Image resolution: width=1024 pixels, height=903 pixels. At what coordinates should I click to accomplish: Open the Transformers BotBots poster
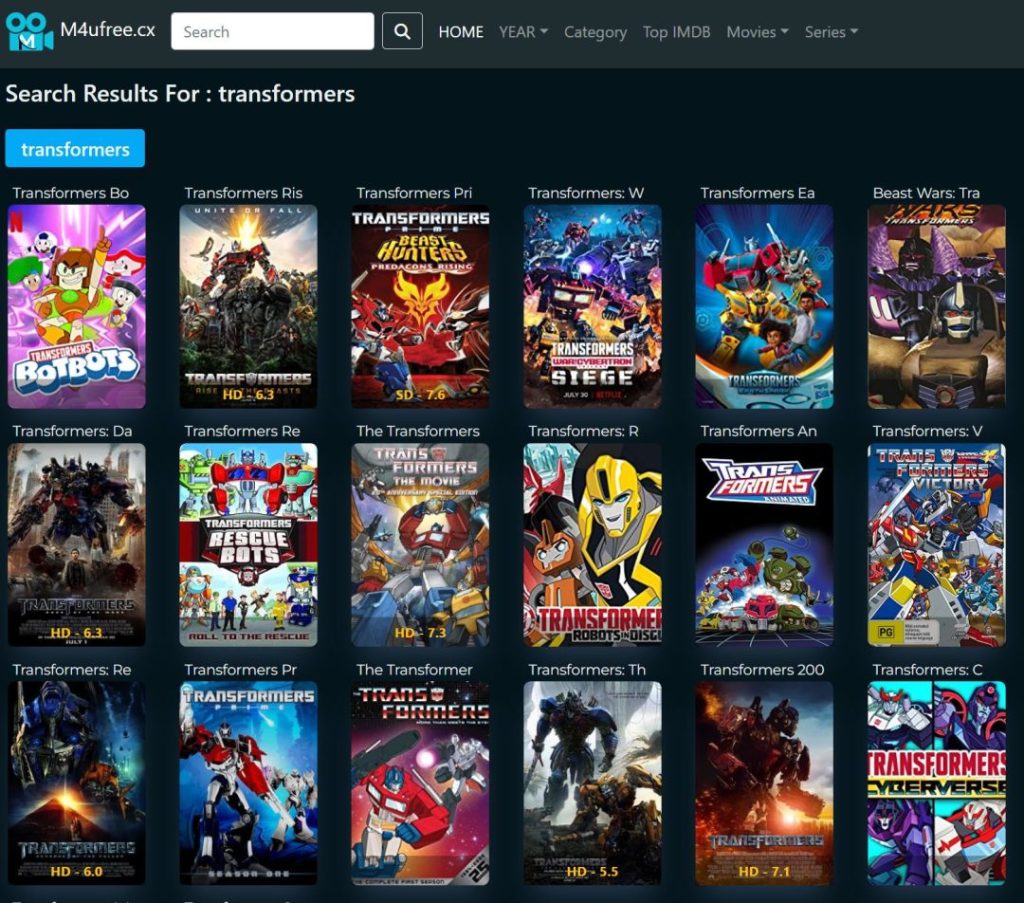click(x=76, y=307)
